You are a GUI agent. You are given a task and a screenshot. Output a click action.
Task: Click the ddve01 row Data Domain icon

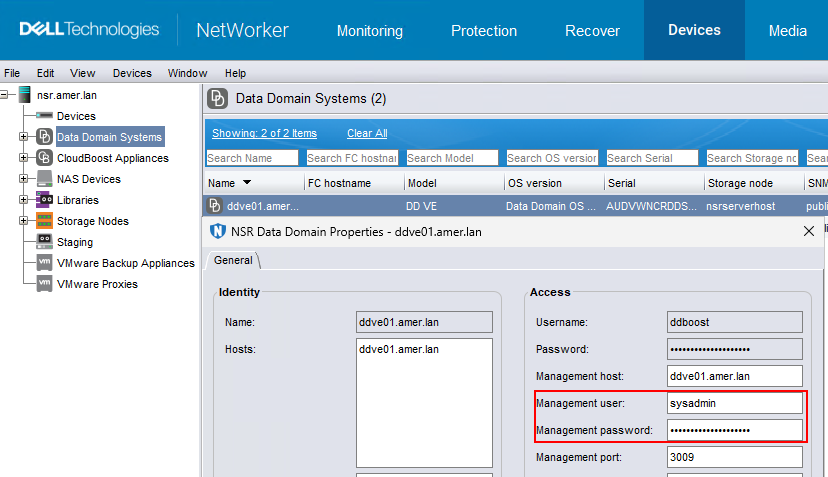(214, 205)
